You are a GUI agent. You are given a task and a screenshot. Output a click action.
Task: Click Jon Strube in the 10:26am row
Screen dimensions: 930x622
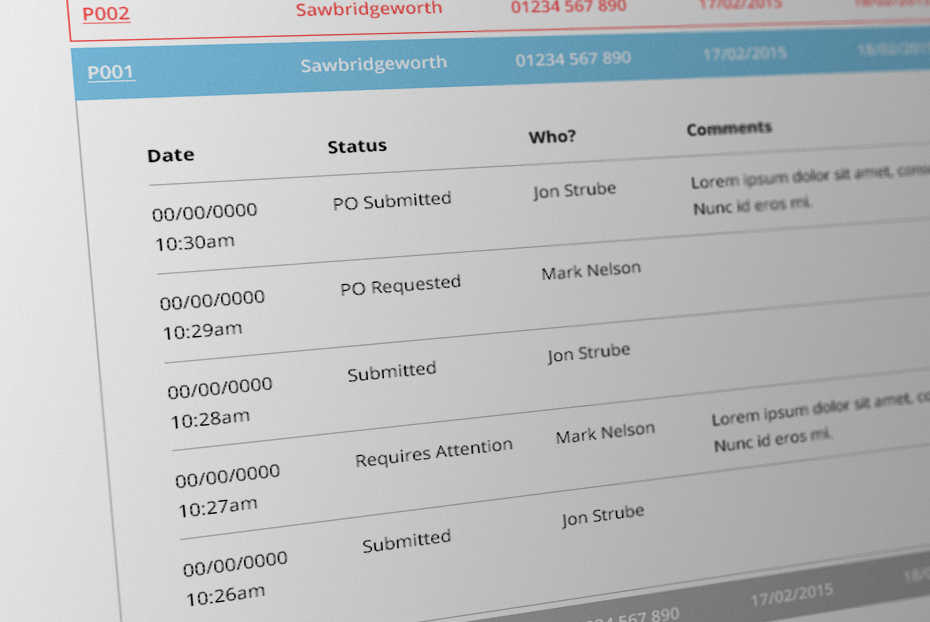pos(603,516)
